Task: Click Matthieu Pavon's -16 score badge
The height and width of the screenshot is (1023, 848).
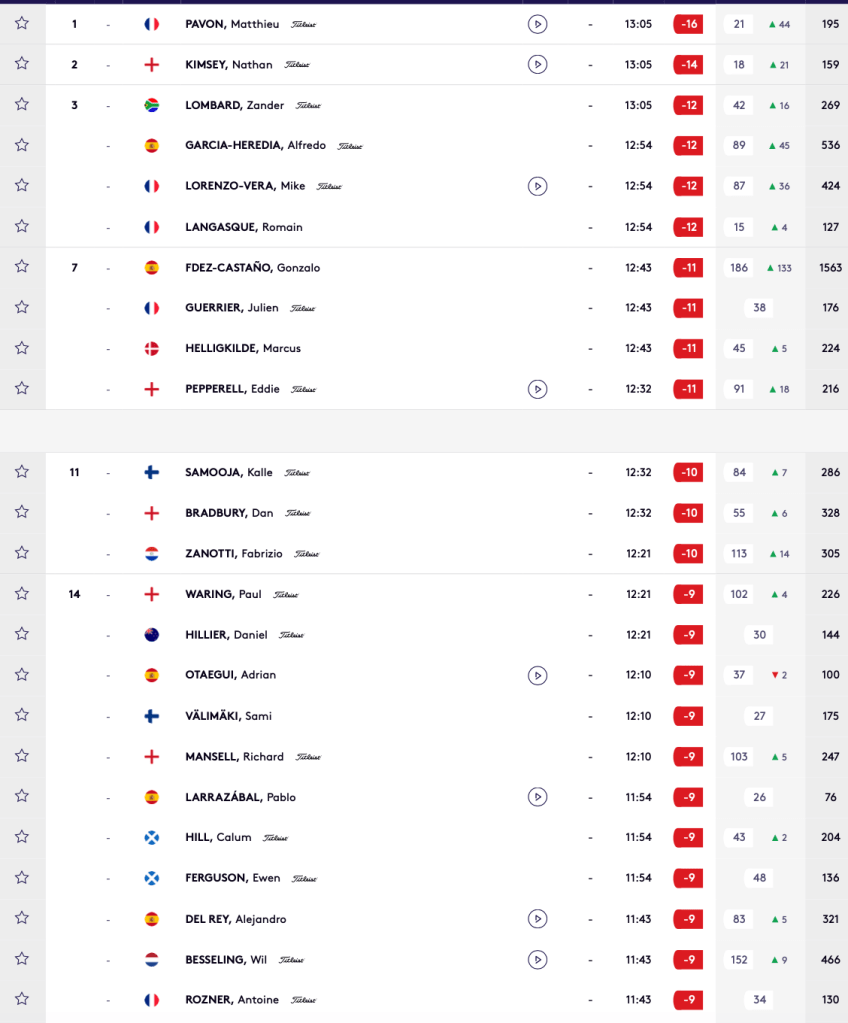Action: [688, 24]
